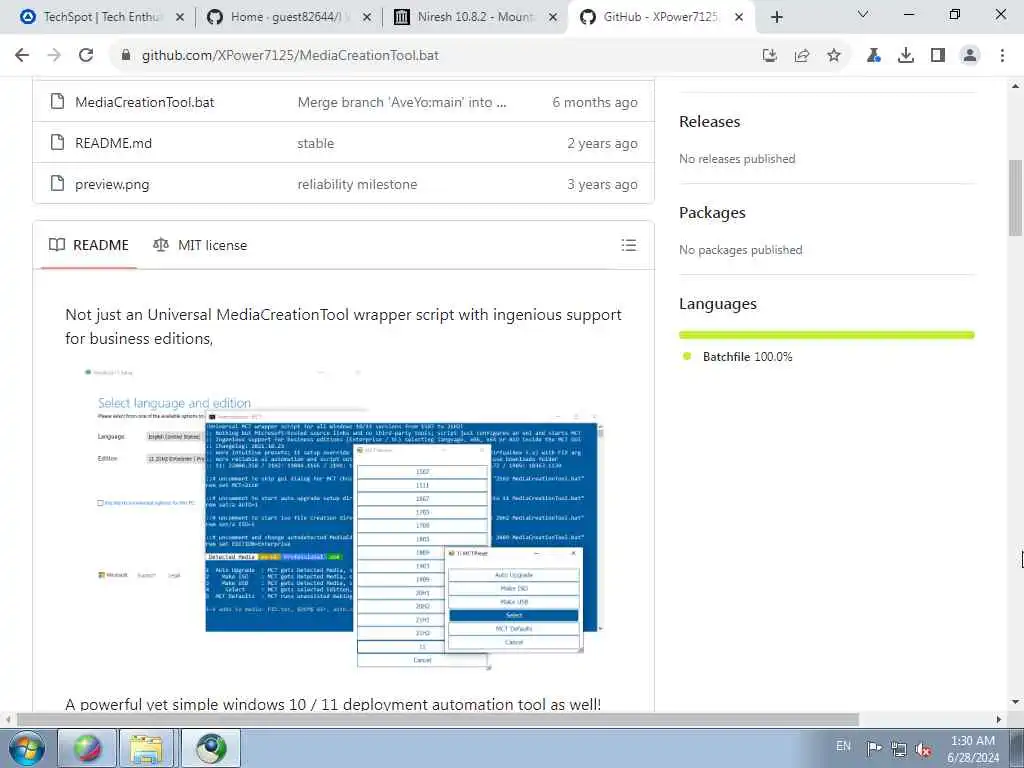Open the Packages heading link
Image resolution: width=1024 pixels, height=768 pixels.
[712, 213]
